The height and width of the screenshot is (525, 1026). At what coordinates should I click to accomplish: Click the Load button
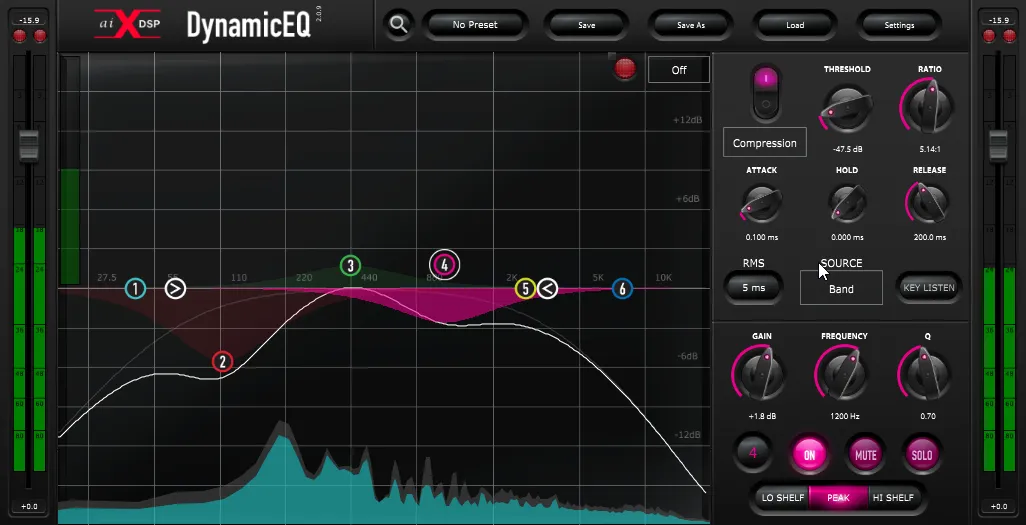(x=795, y=25)
